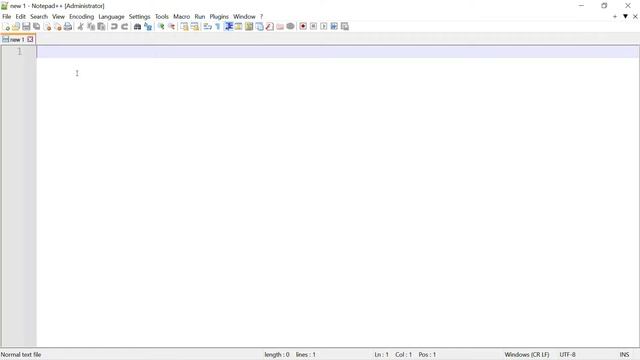
Task: Click the Cut scissors icon
Action: click(80, 27)
